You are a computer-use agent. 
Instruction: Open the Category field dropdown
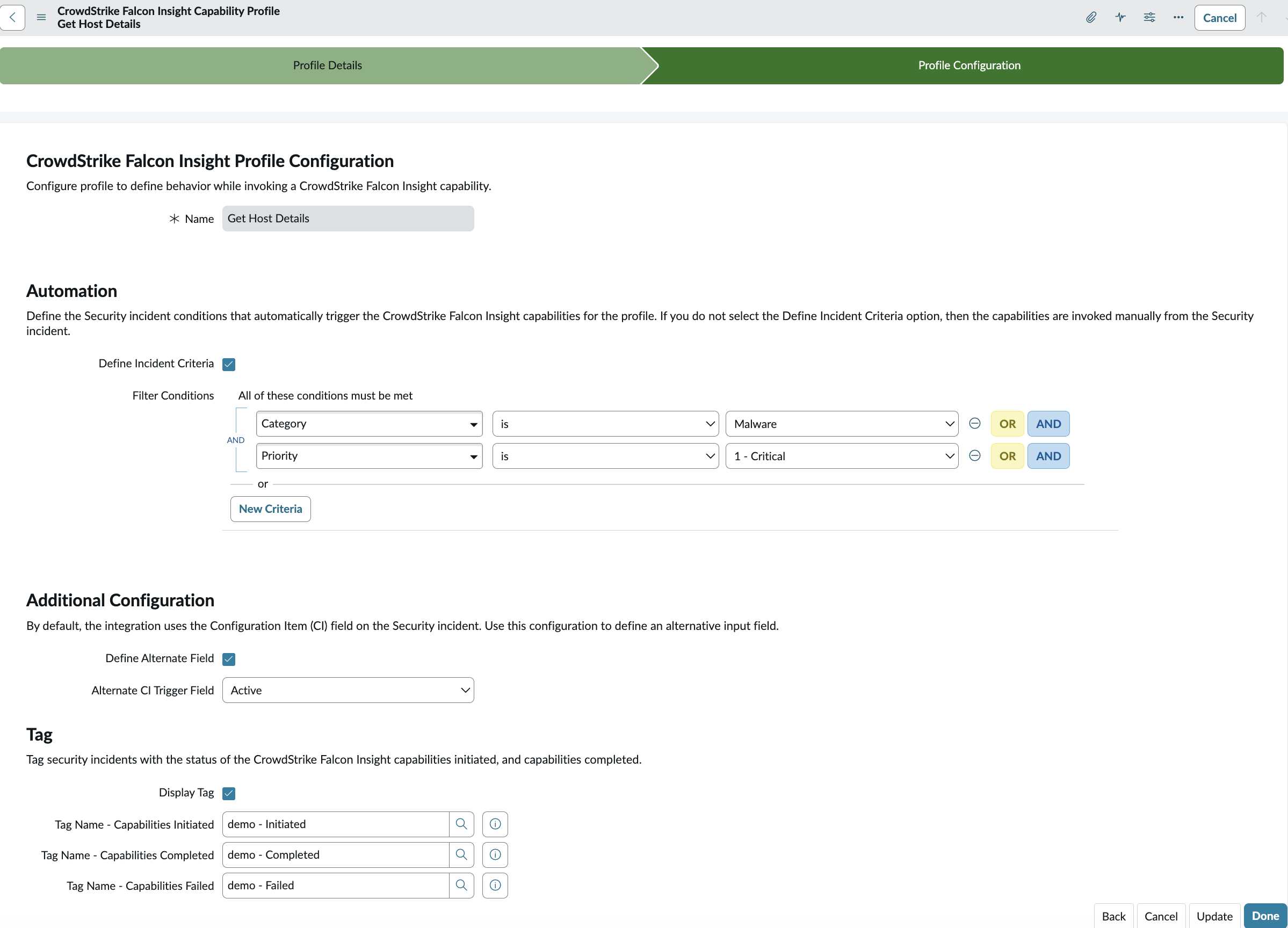tap(369, 424)
